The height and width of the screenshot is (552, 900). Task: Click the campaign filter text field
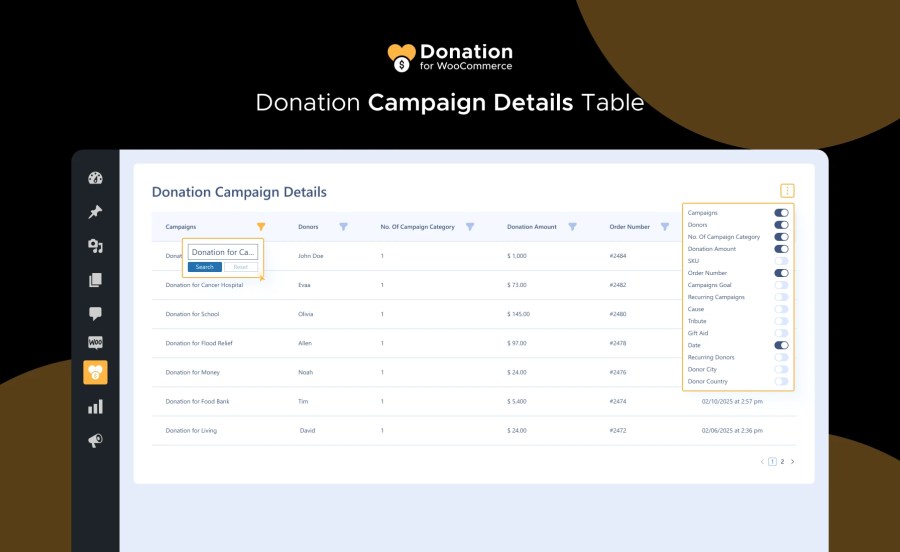coord(223,252)
